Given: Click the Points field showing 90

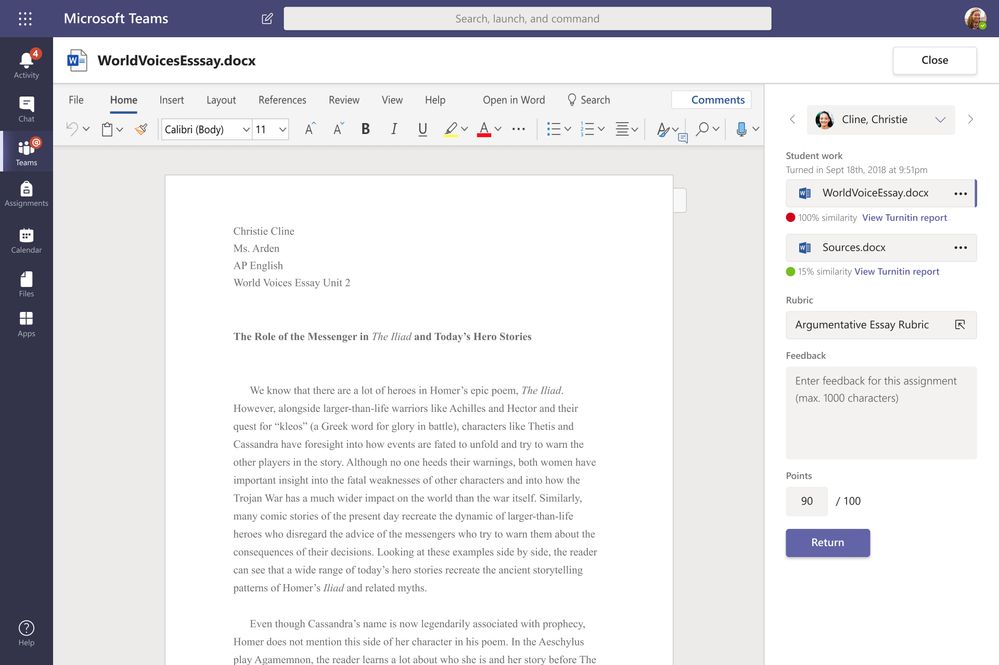Looking at the screenshot, I should 807,501.
